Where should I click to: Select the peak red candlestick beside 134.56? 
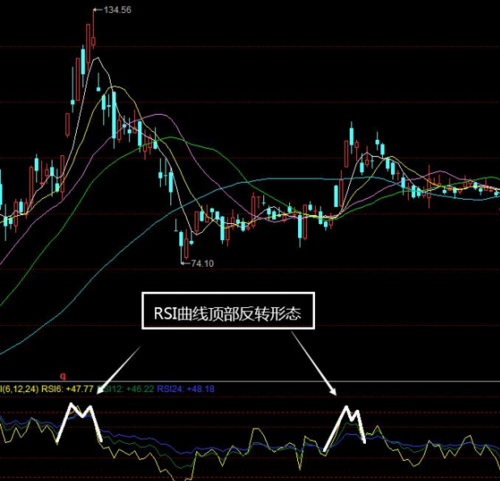tap(94, 28)
